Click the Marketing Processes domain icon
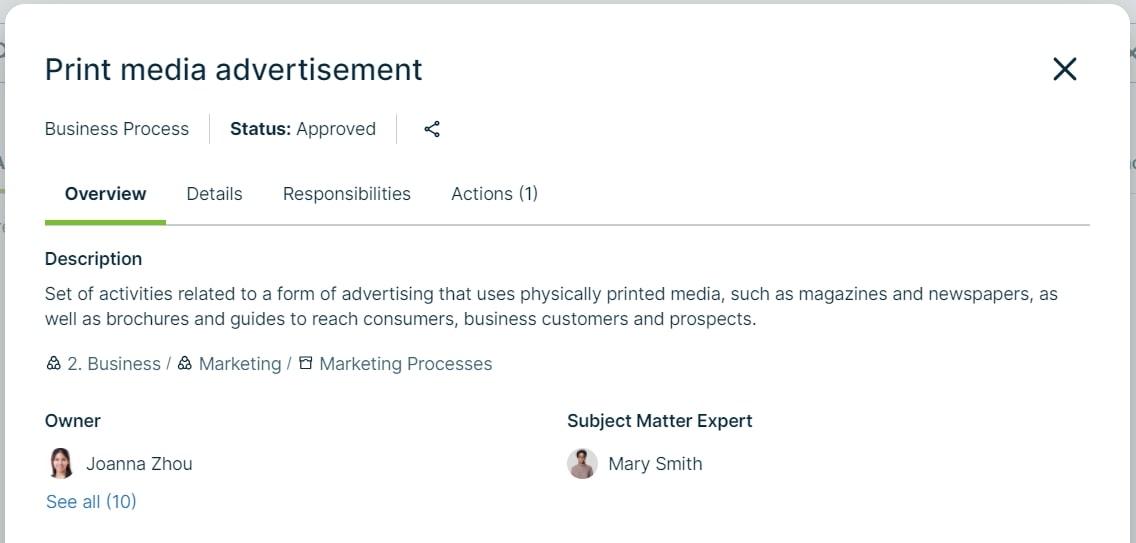This screenshot has width=1136, height=543. tap(306, 364)
